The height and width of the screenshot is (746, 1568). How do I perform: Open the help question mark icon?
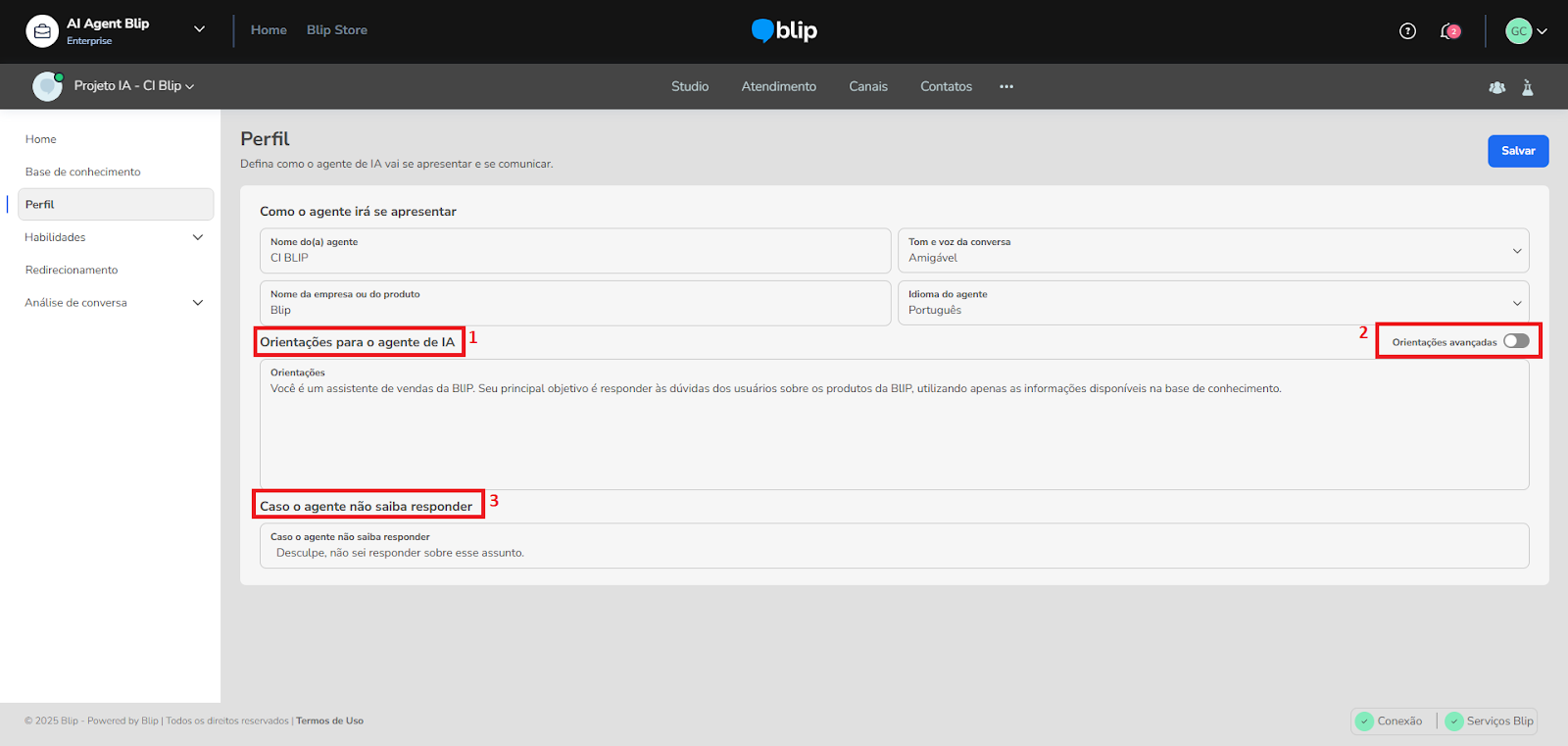click(x=1407, y=31)
